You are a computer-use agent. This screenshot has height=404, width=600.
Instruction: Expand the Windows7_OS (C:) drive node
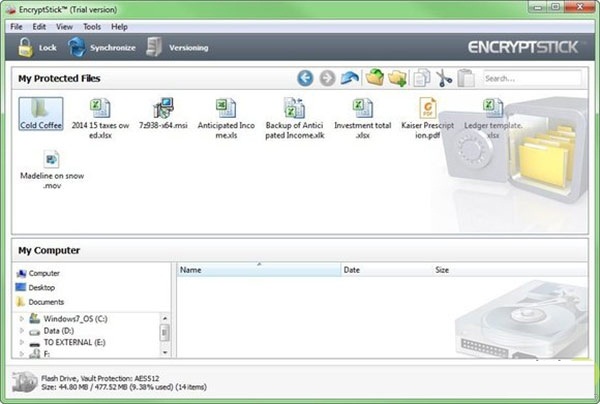[22, 317]
